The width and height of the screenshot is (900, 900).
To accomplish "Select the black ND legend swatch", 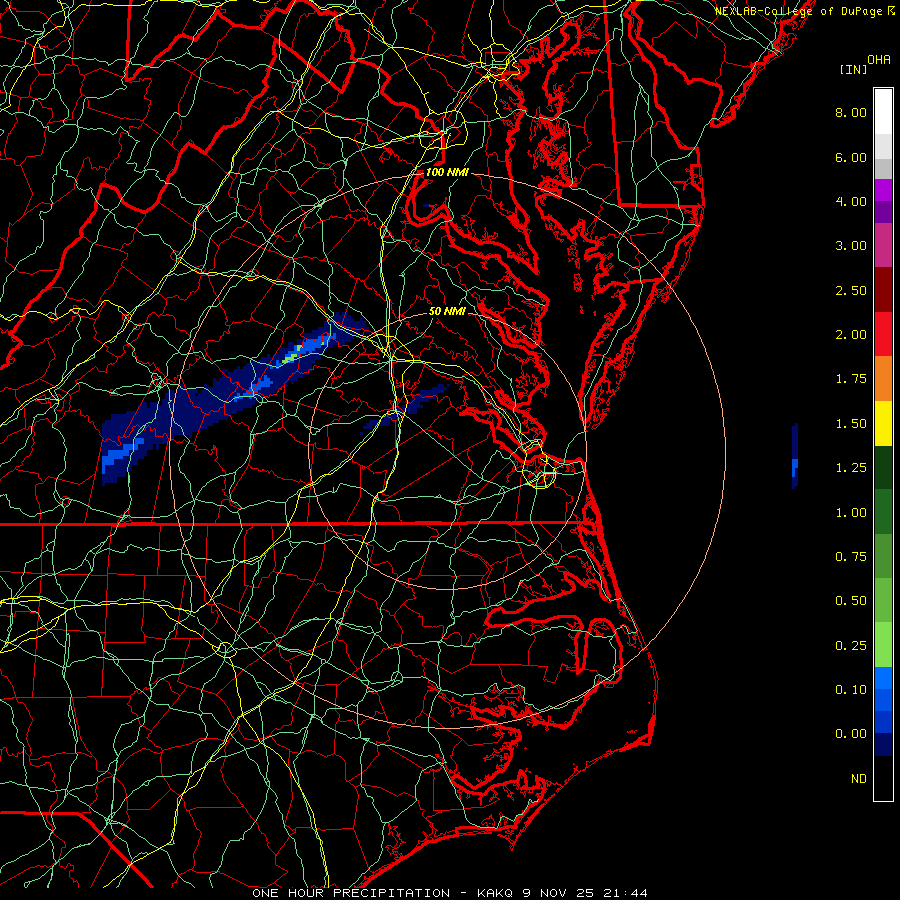I will (883, 778).
